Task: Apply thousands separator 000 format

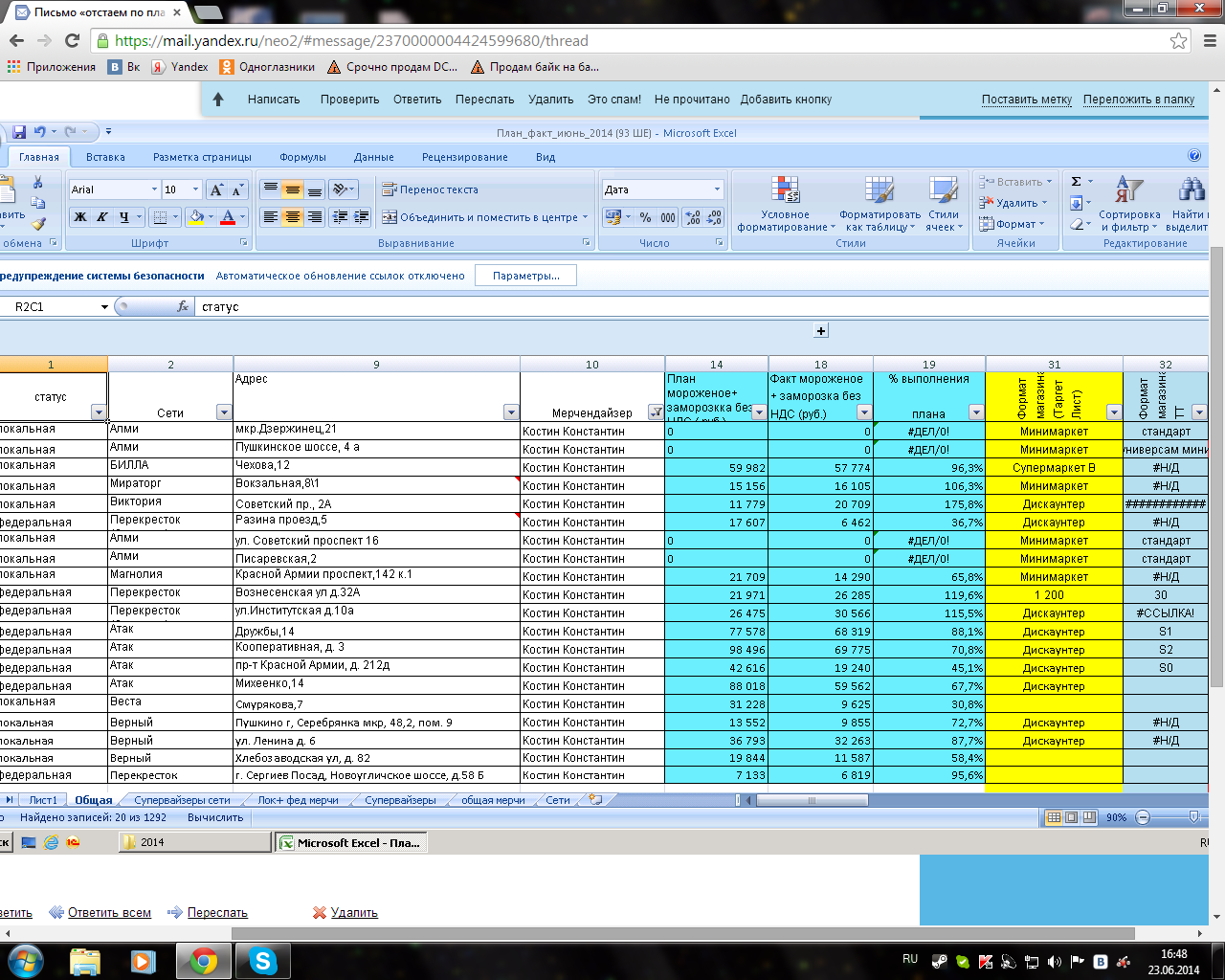Action: pyautogui.click(x=668, y=217)
